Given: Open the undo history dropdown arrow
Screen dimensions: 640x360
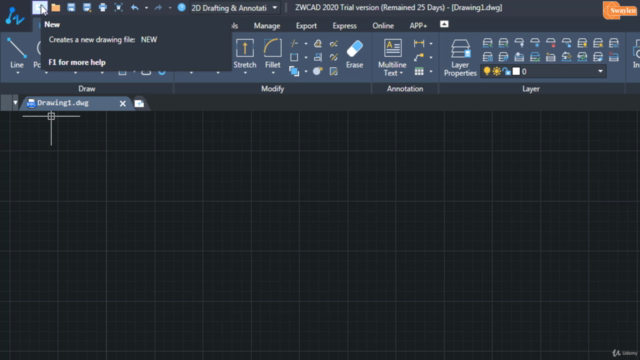Looking at the screenshot, I should pyautogui.click(x=146, y=8).
